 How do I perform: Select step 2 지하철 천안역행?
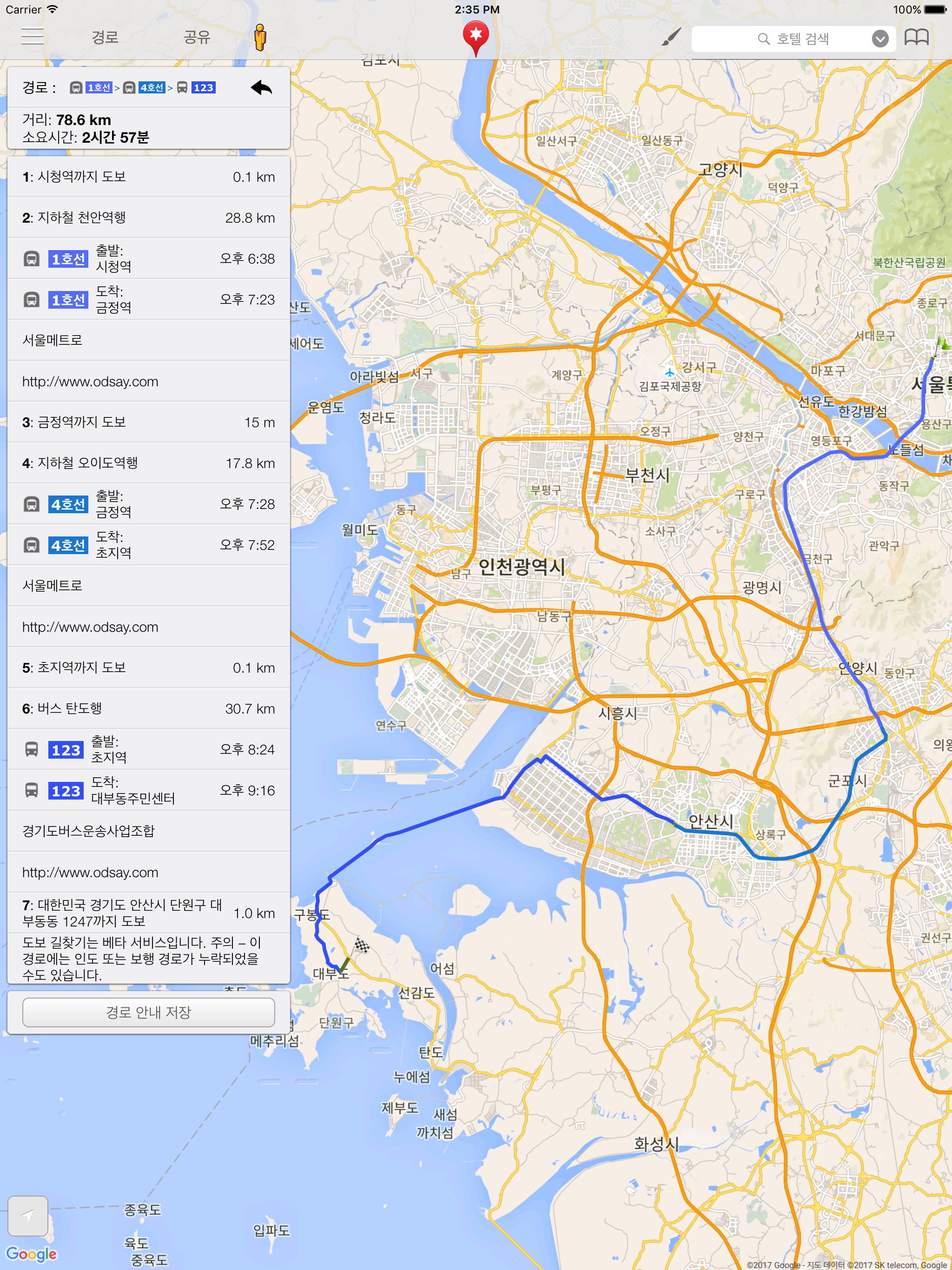pyautogui.click(x=148, y=218)
